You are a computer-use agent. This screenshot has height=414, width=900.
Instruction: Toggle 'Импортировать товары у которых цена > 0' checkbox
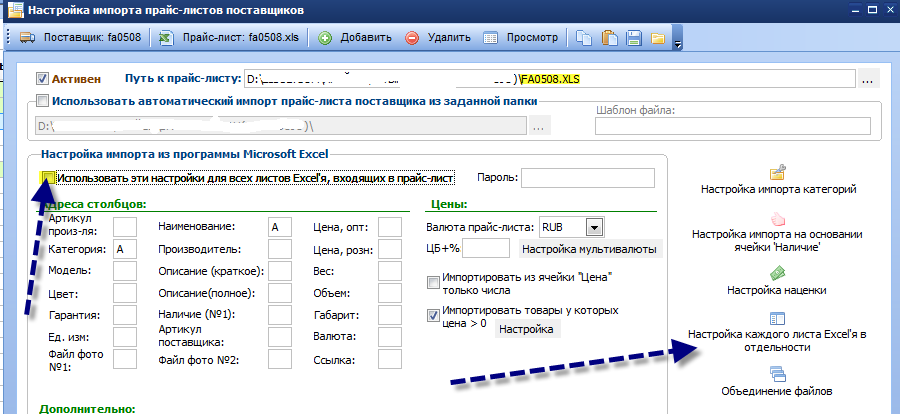[433, 316]
